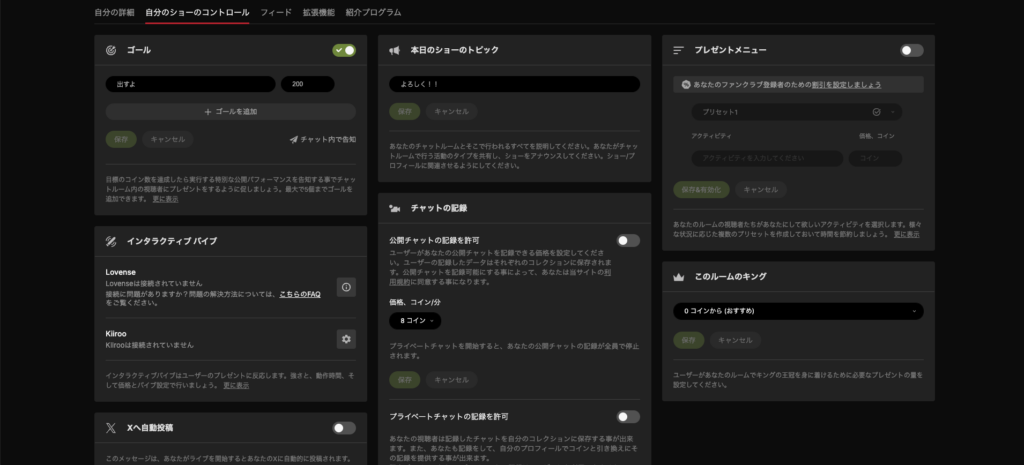Click the ゴールを追加 button
The height and width of the screenshot is (465, 1024).
click(x=230, y=112)
